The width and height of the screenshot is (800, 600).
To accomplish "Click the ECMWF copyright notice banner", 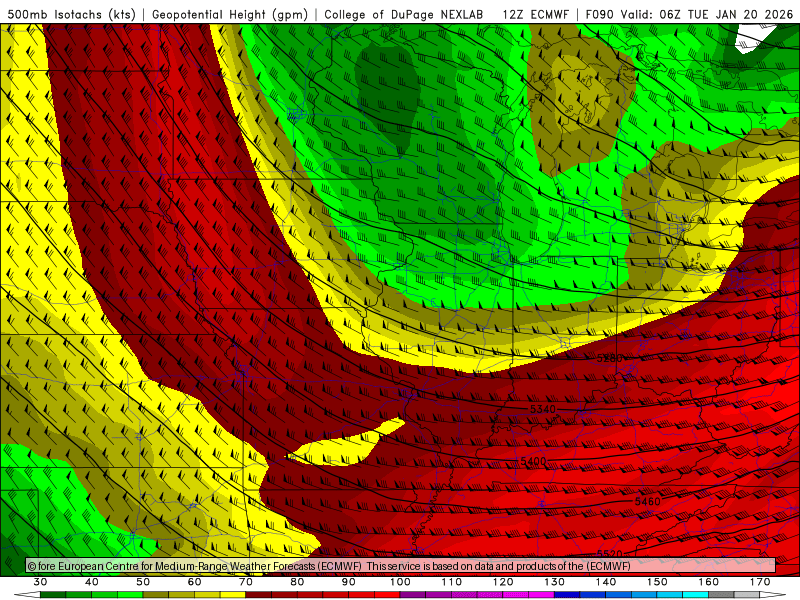I will pyautogui.click(x=401, y=566).
